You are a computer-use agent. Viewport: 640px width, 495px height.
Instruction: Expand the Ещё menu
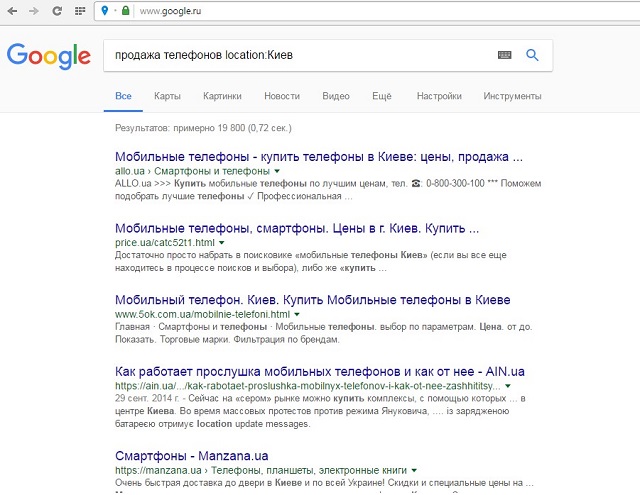coord(382,96)
